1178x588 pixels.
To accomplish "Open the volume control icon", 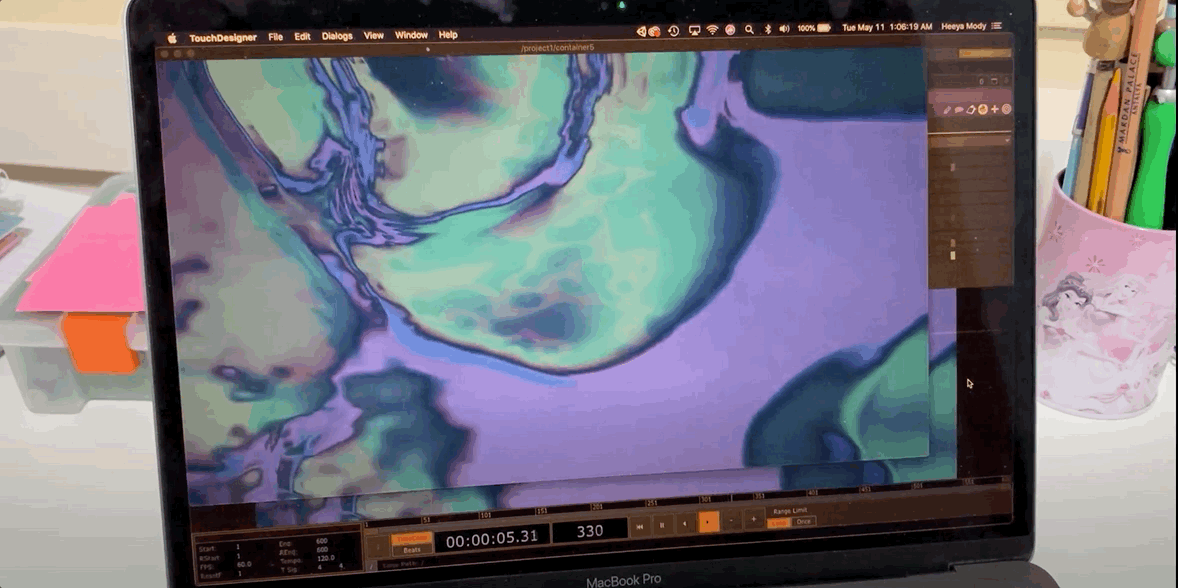I will (x=784, y=29).
